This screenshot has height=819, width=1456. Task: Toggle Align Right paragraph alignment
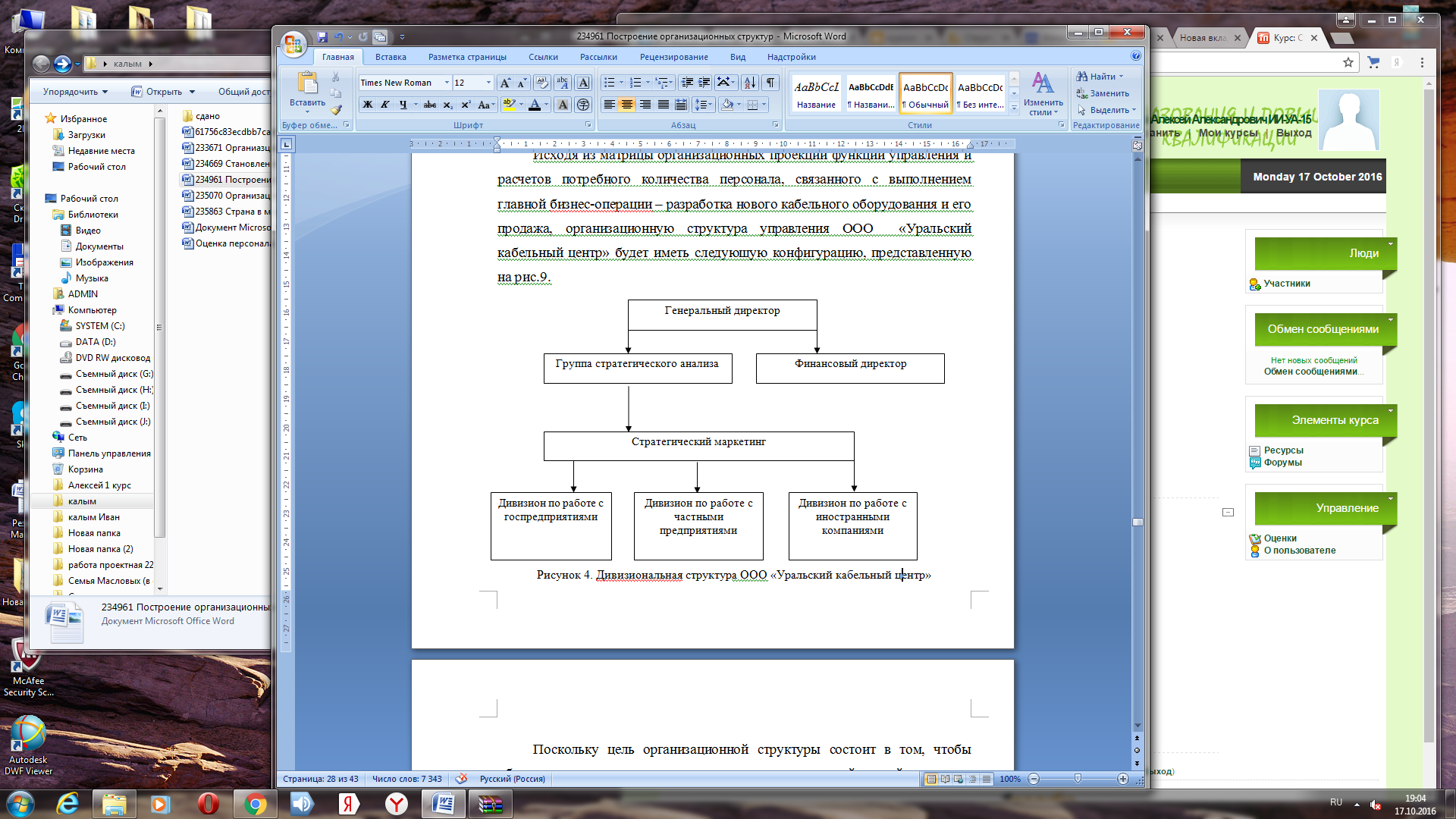point(645,105)
